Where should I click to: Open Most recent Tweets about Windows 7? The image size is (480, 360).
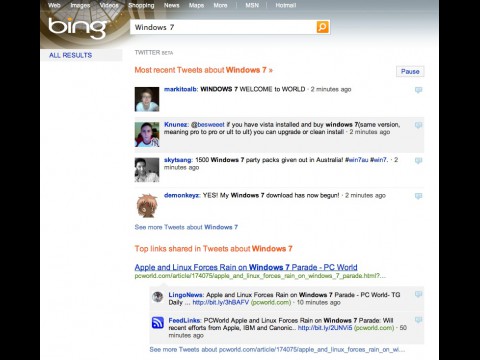coord(204,70)
